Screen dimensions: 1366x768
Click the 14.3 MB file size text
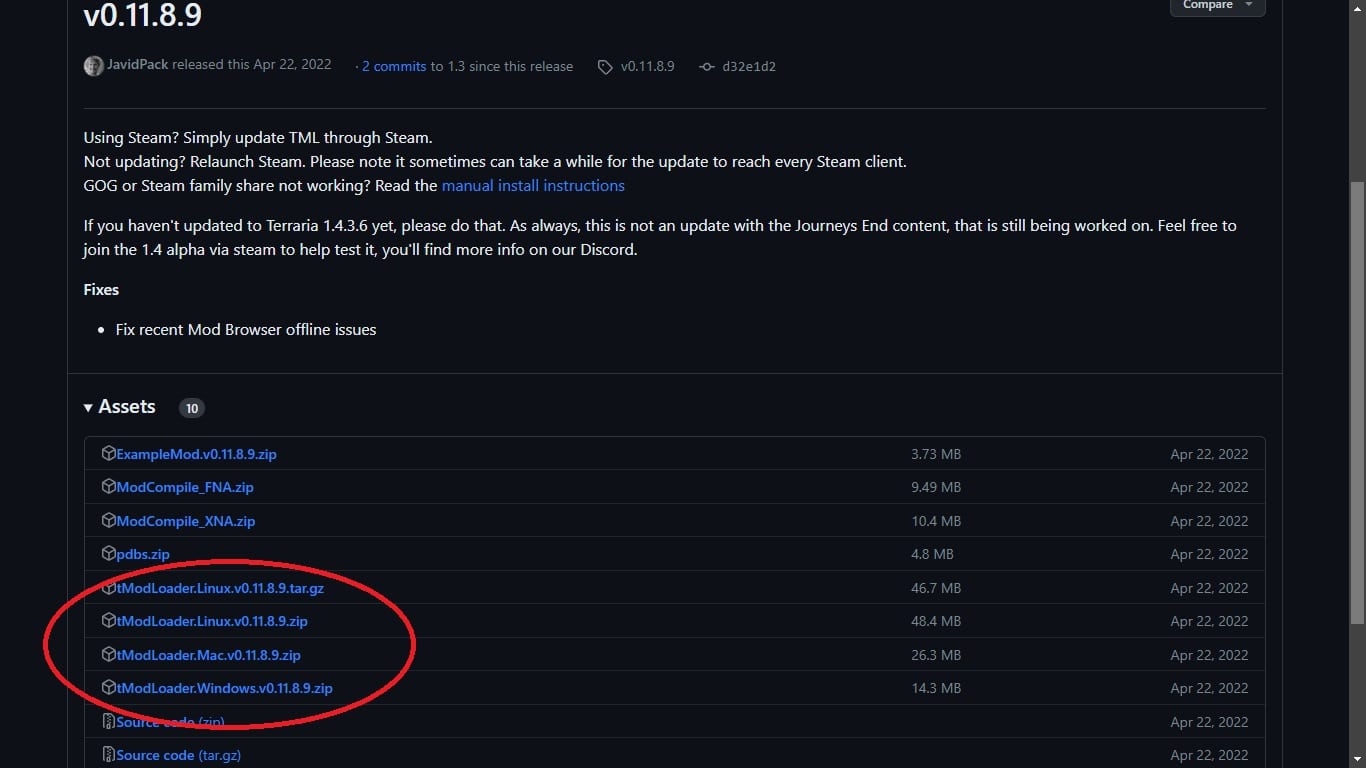pos(936,688)
